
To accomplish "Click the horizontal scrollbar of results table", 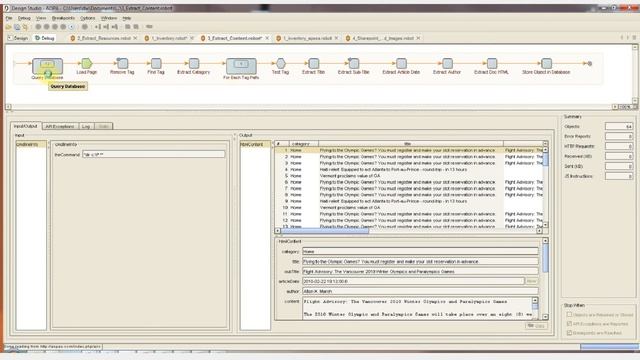I will click(409, 231).
